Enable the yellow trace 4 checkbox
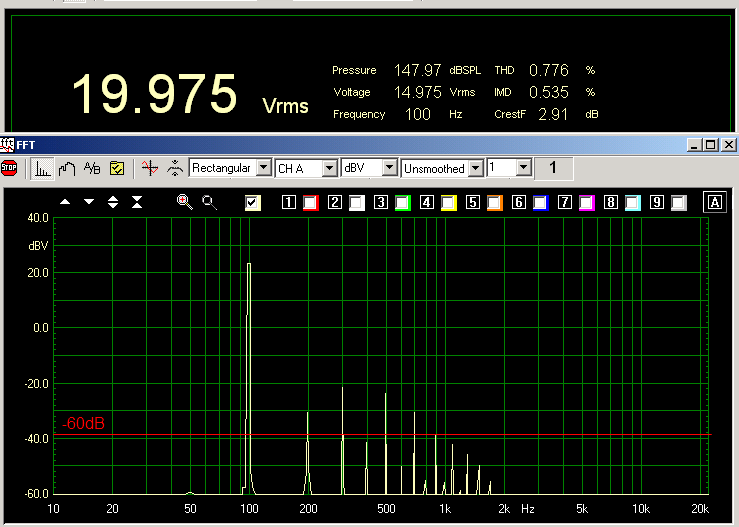Viewport: 739px width, 527px height. (449, 203)
